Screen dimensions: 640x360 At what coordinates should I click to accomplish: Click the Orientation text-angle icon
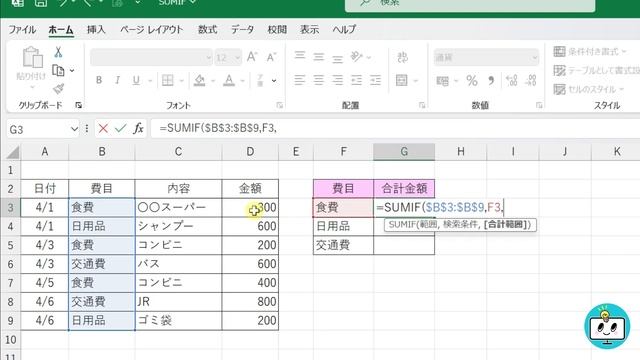(x=357, y=56)
